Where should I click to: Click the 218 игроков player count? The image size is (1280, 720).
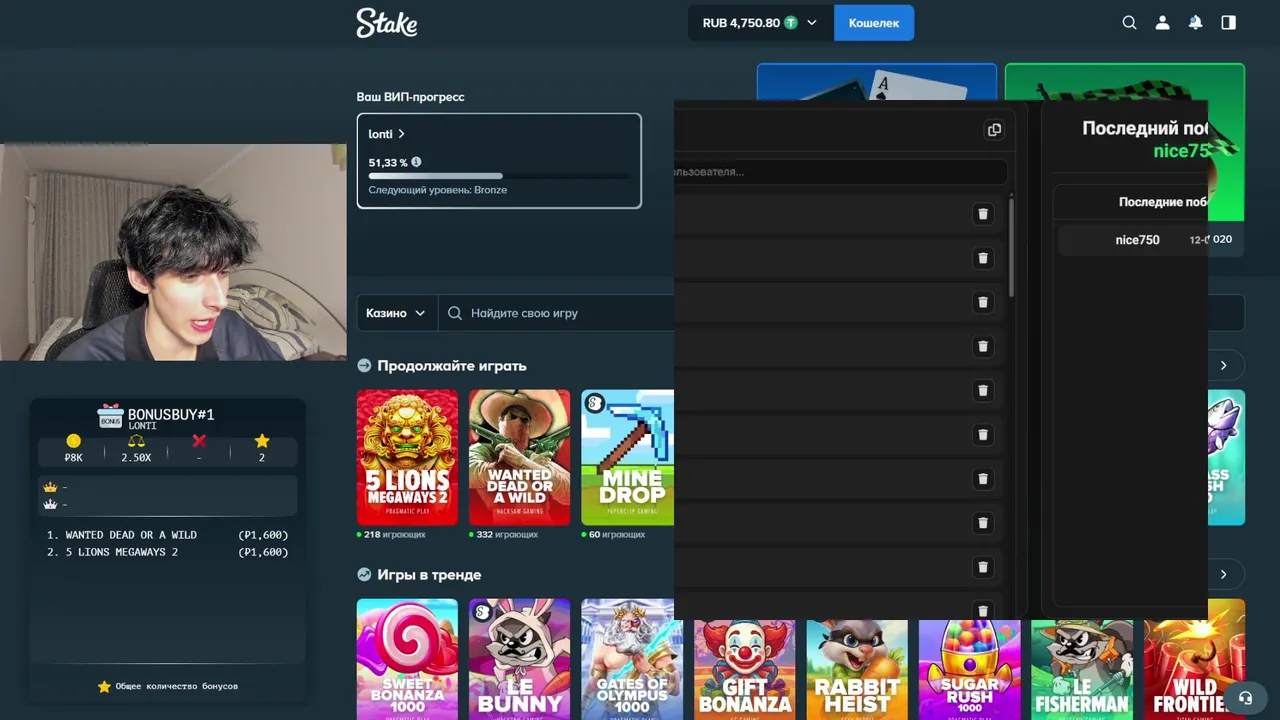391,535
